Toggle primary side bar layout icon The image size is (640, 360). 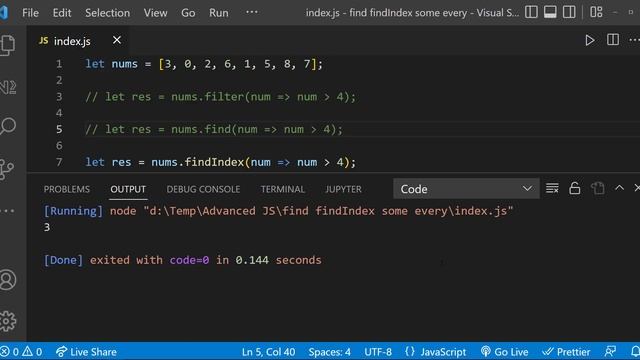531,12
